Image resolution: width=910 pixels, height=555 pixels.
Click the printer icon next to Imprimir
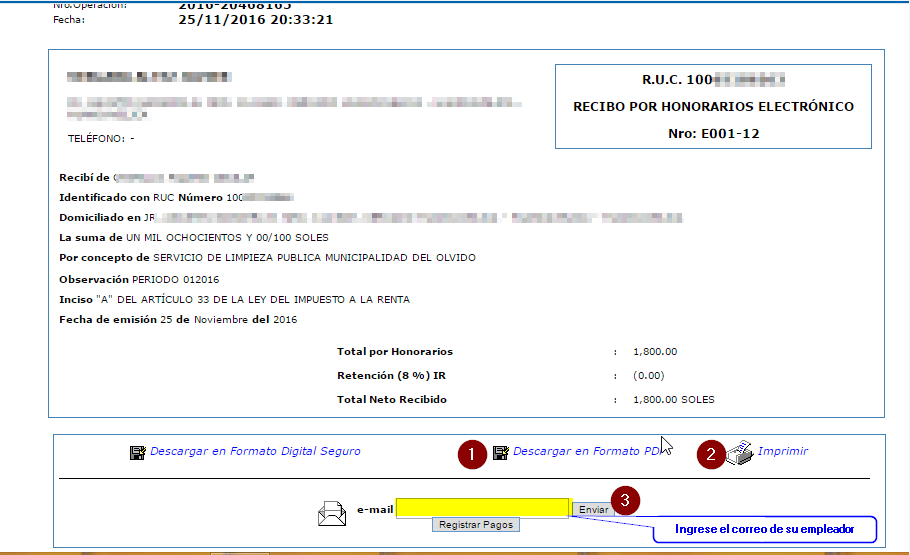[739, 454]
